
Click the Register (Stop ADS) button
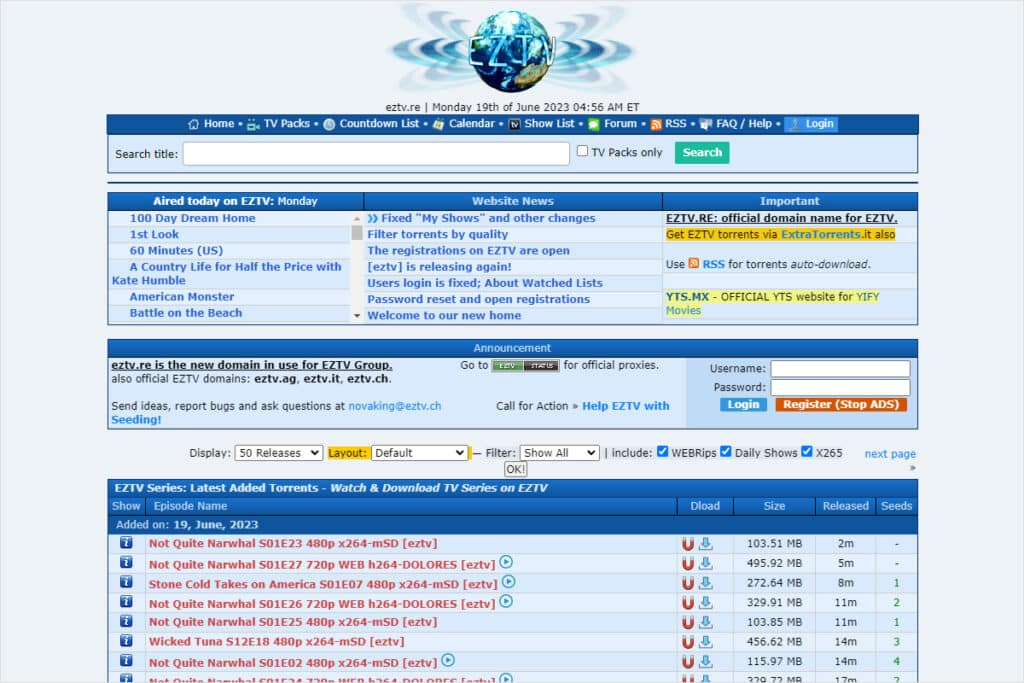[x=840, y=405]
